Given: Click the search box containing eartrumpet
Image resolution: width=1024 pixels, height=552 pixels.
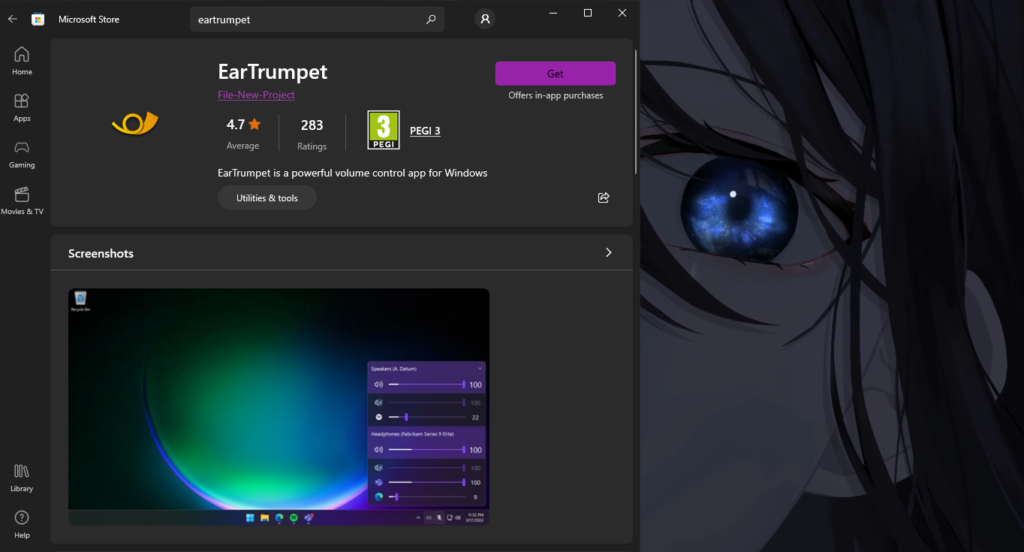Looking at the screenshot, I should (317, 20).
